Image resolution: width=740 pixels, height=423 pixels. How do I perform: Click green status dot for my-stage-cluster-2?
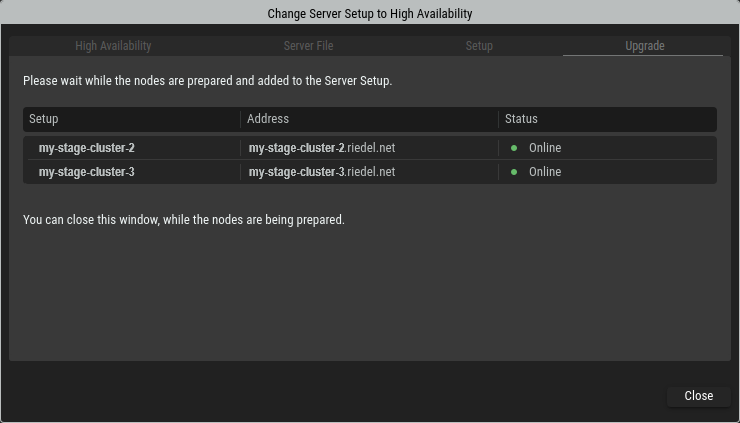pos(514,148)
